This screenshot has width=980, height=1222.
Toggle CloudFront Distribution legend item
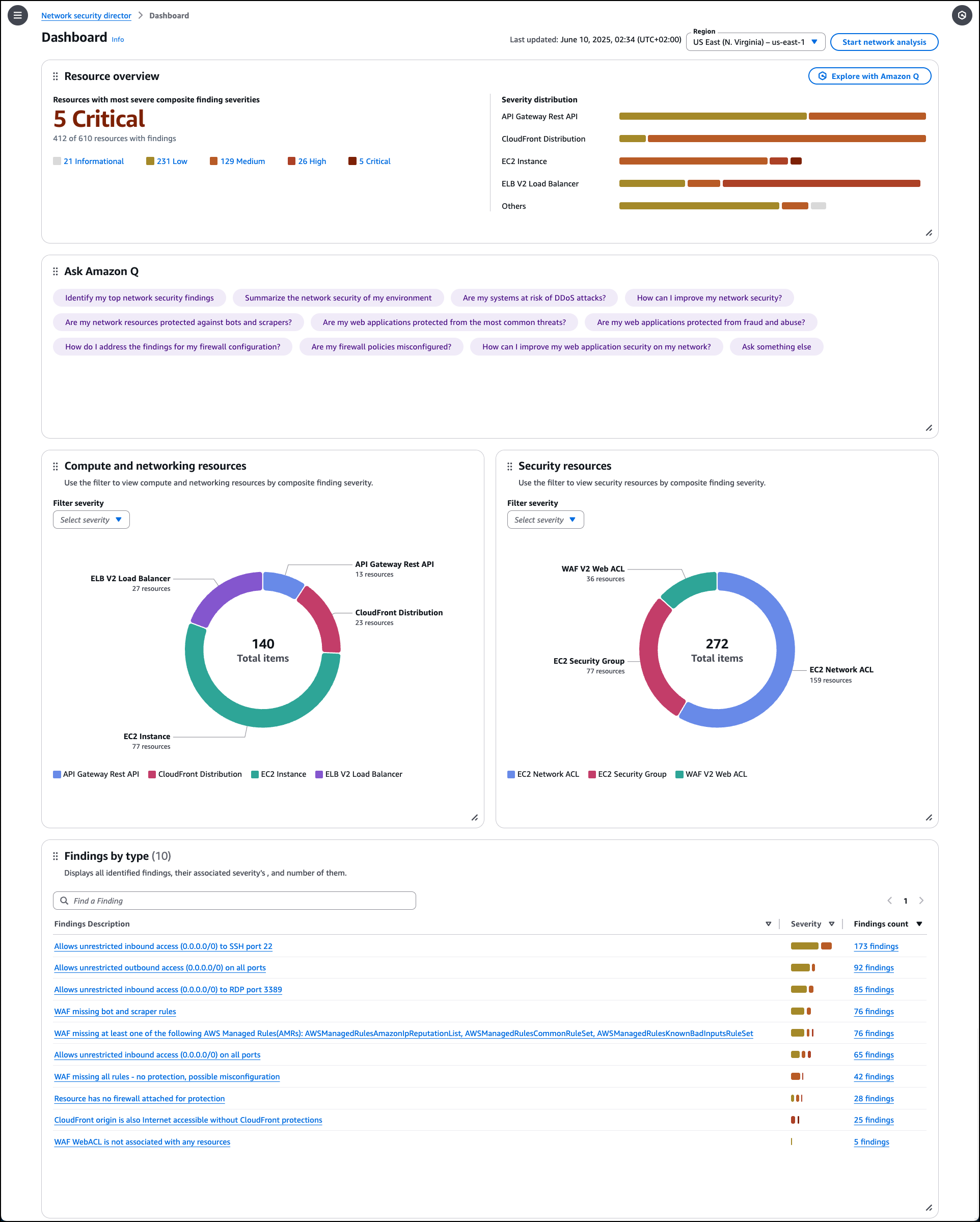click(195, 774)
